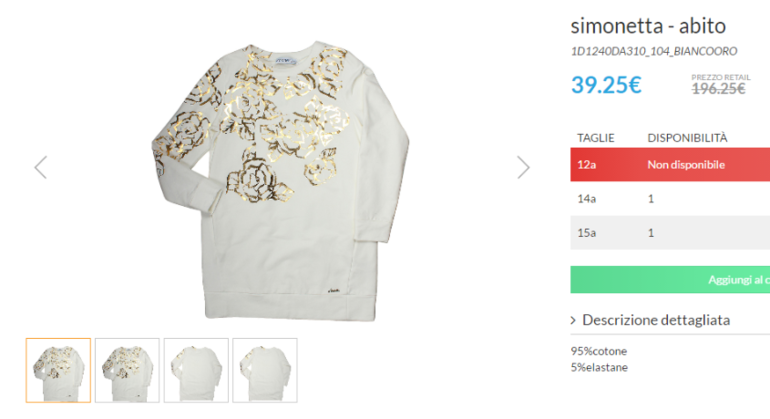Choose size 14a
The height and width of the screenshot is (419, 770).
click(x=587, y=198)
